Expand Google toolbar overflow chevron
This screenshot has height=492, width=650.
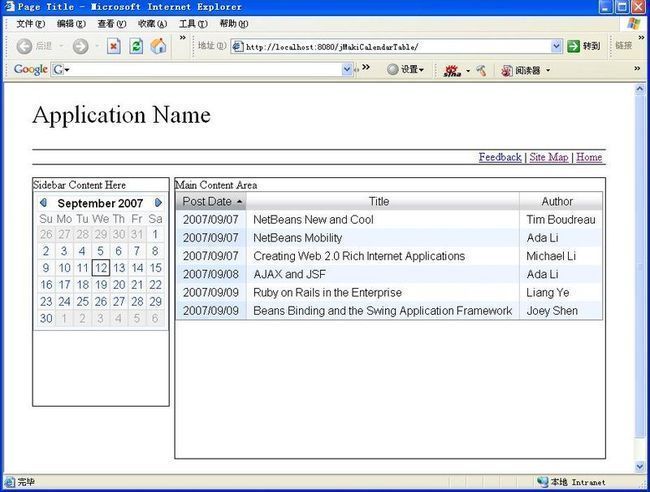pyautogui.click(x=366, y=67)
